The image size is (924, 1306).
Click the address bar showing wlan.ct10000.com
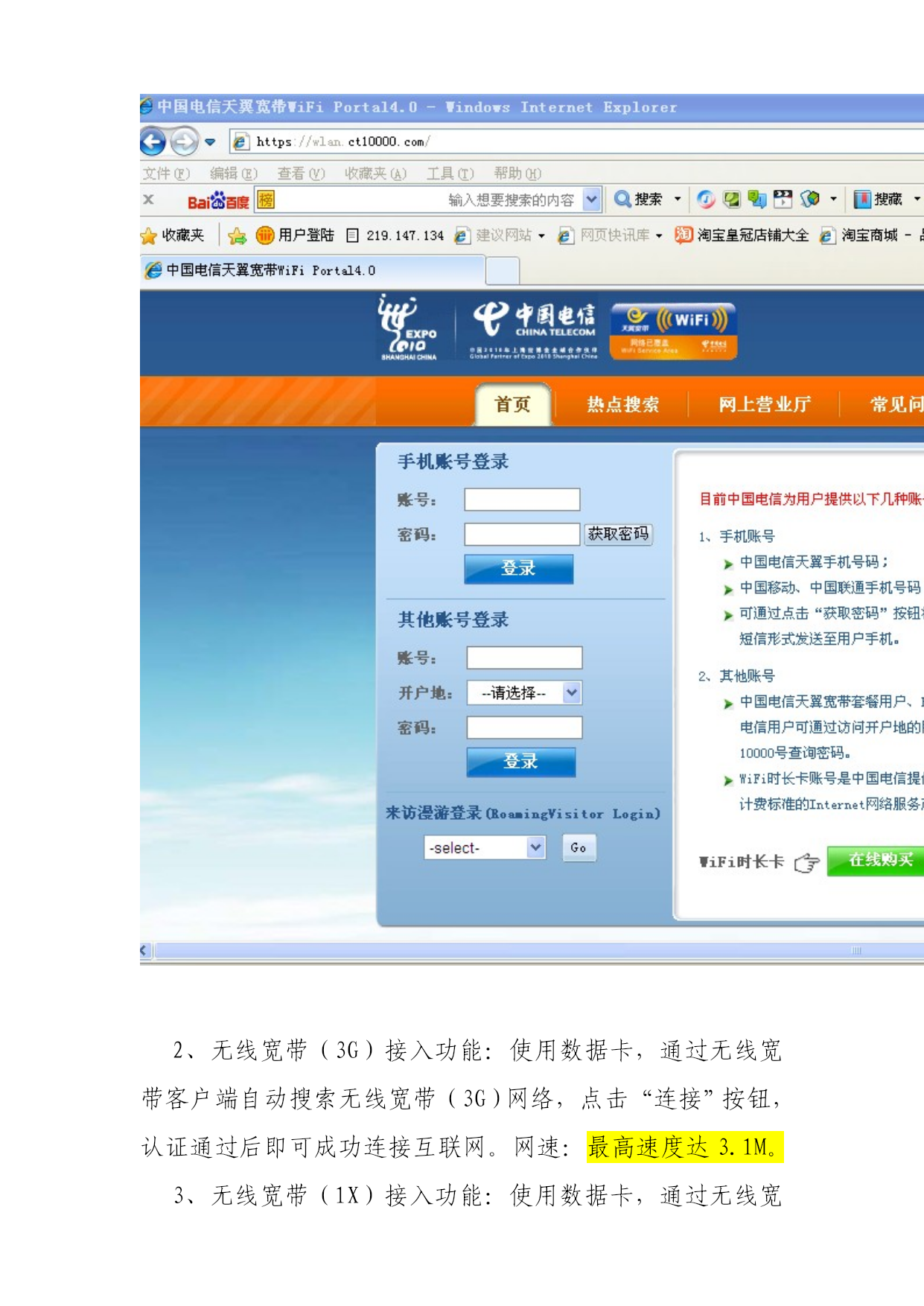pyautogui.click(x=577, y=141)
